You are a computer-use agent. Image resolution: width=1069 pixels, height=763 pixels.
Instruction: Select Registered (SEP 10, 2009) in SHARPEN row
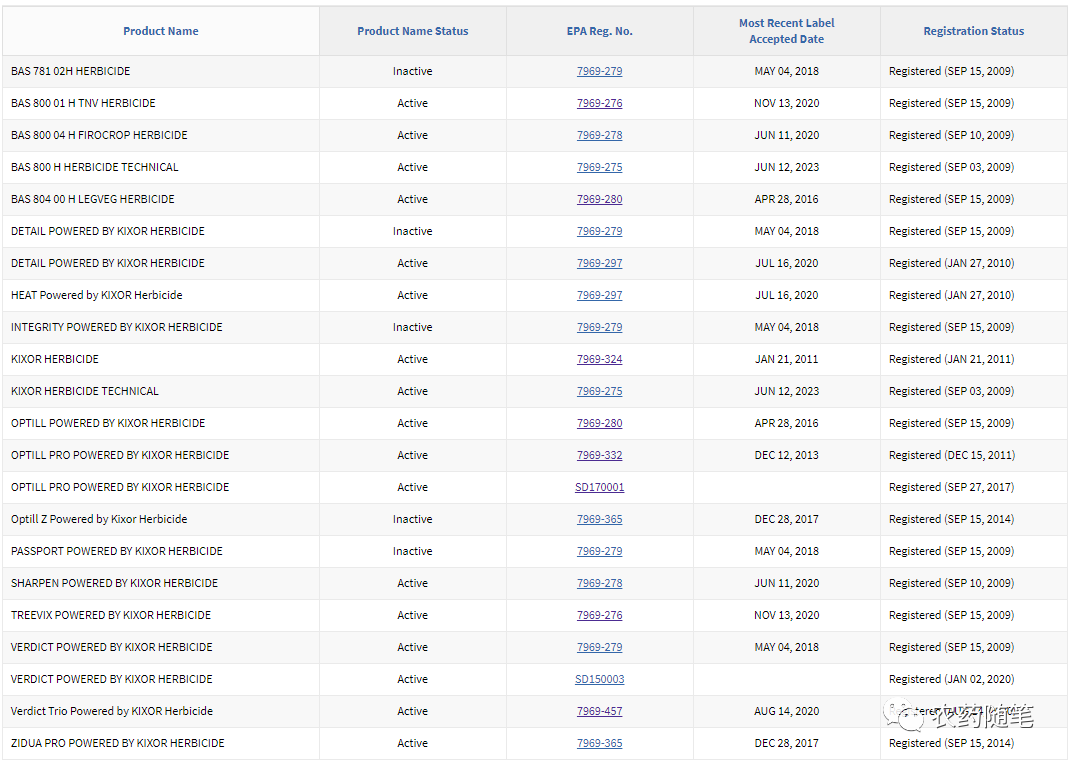coord(952,584)
